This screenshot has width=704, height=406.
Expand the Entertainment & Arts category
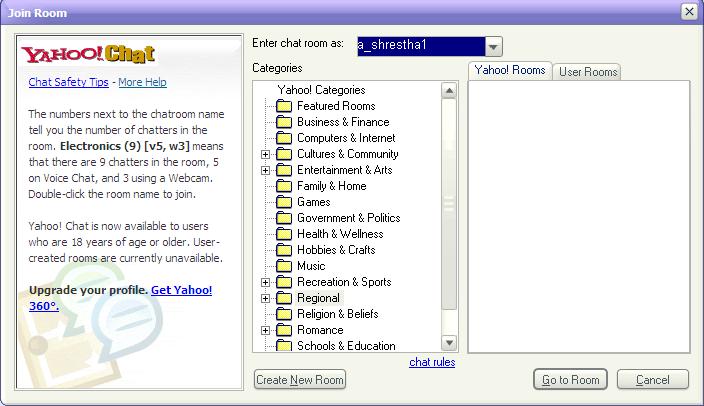point(265,171)
